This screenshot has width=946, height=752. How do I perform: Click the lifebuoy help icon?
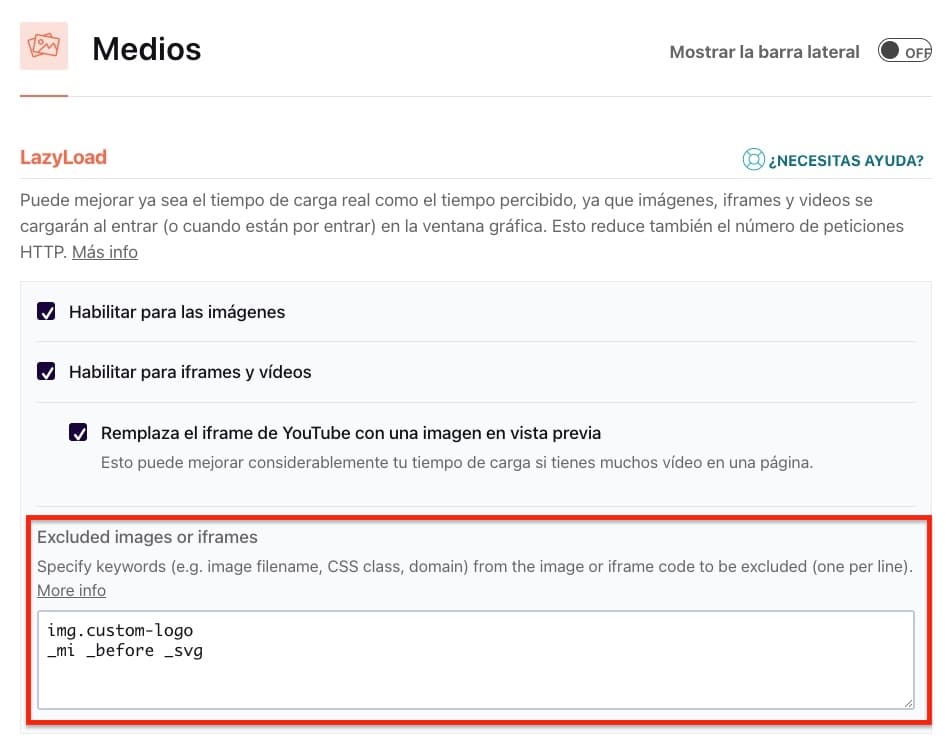tap(753, 160)
